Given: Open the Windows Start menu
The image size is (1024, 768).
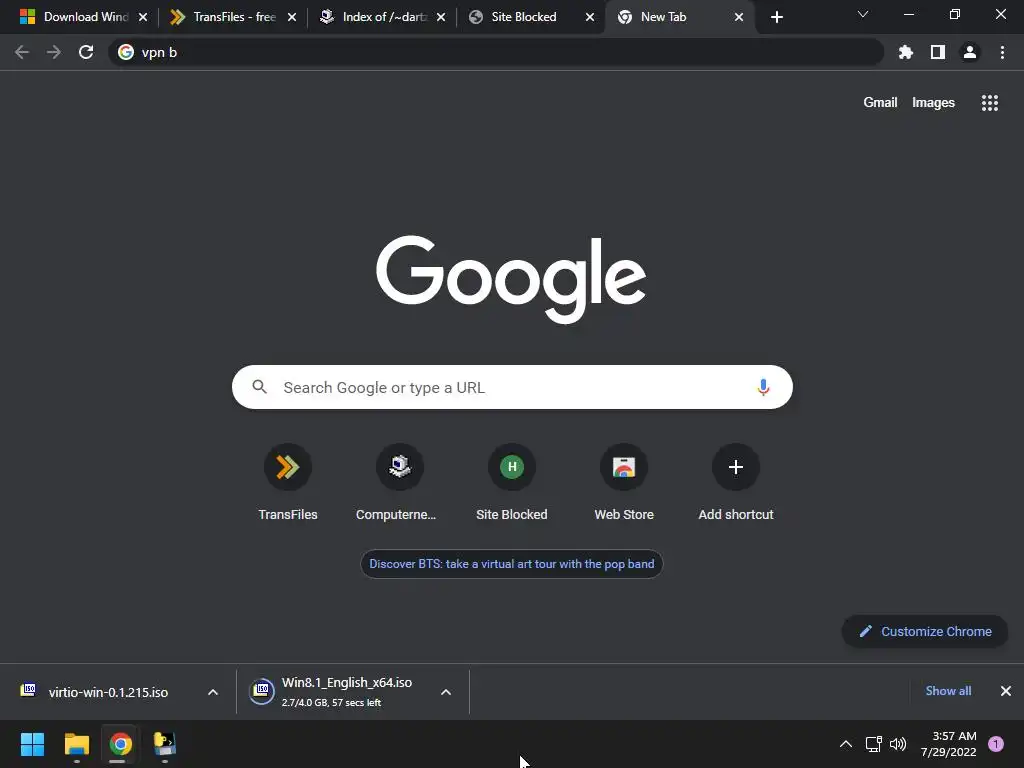Looking at the screenshot, I should [x=32, y=744].
